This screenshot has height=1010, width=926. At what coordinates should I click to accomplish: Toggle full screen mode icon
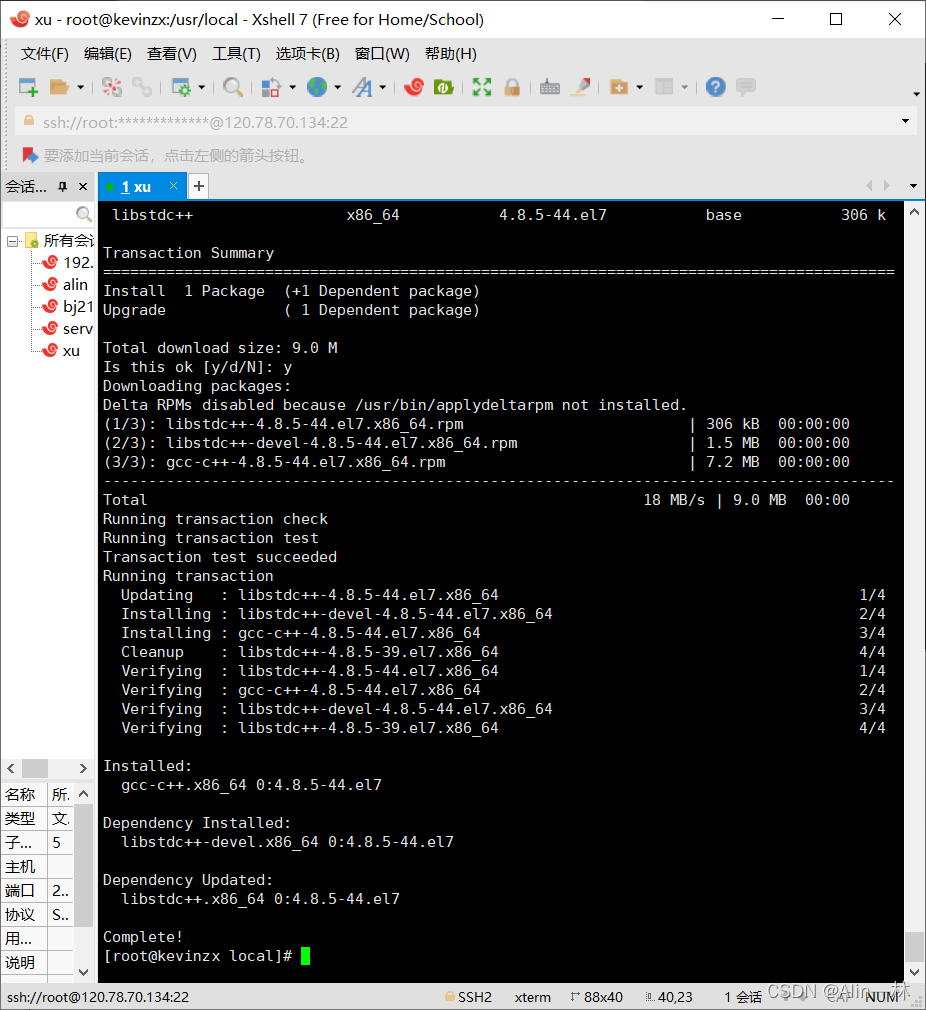coord(482,87)
